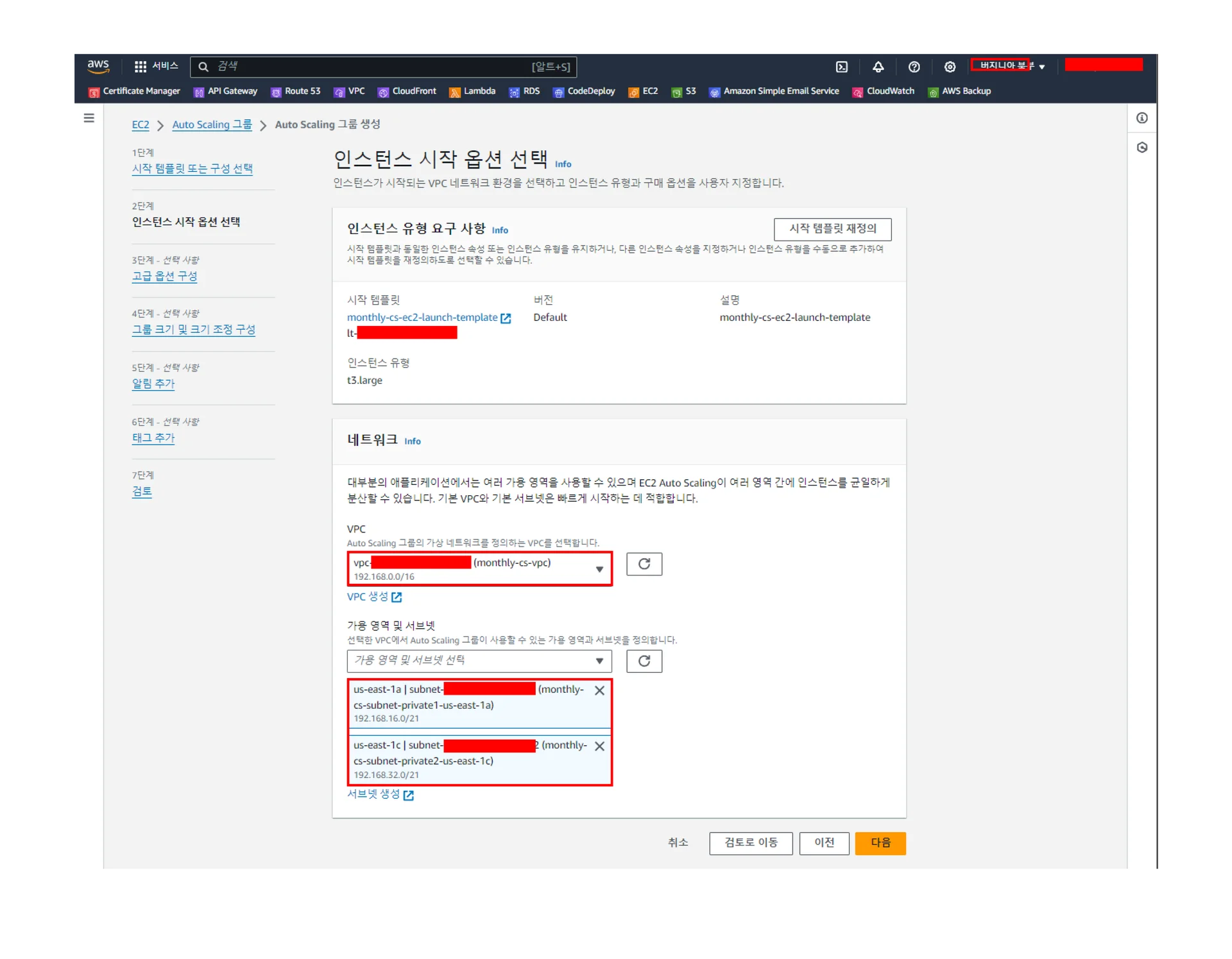Refresh the availability zone subnet list
Viewport: 1232px width, 959px height.
[x=644, y=661]
